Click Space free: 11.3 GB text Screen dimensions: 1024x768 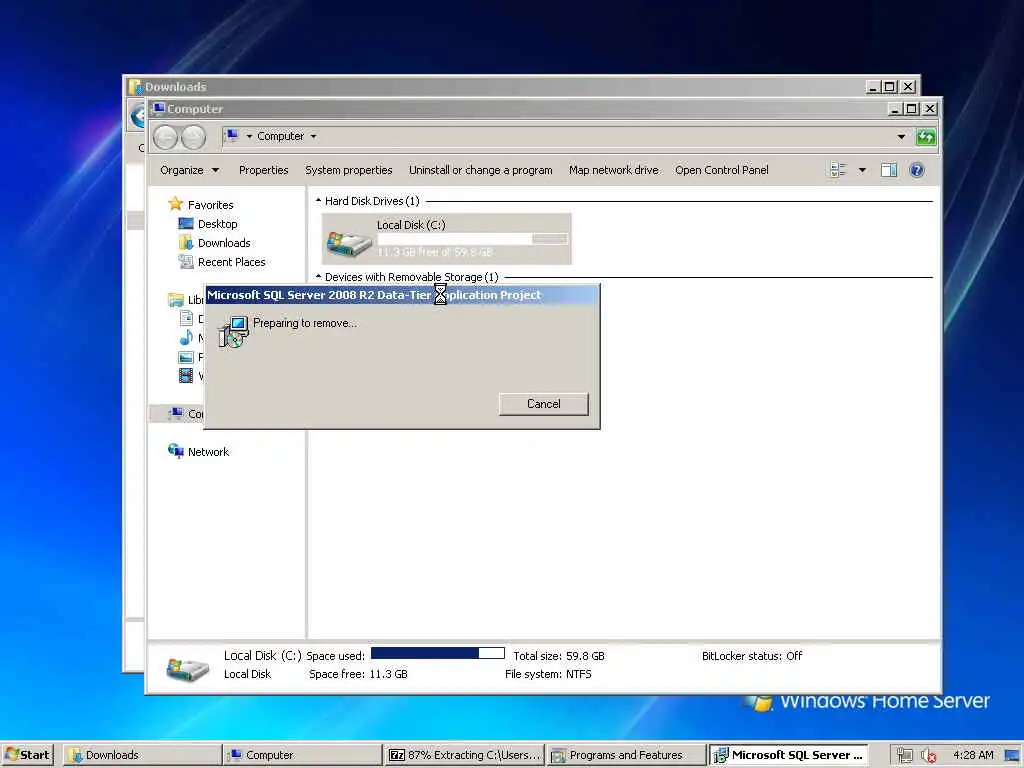click(358, 674)
